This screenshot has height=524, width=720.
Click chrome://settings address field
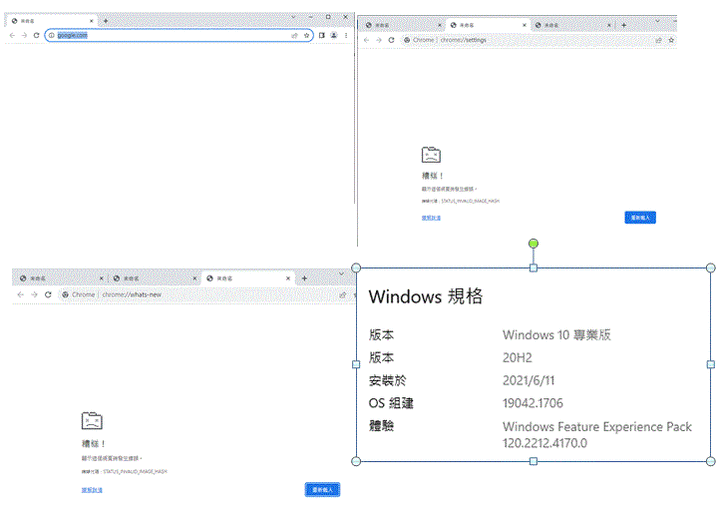(x=528, y=40)
